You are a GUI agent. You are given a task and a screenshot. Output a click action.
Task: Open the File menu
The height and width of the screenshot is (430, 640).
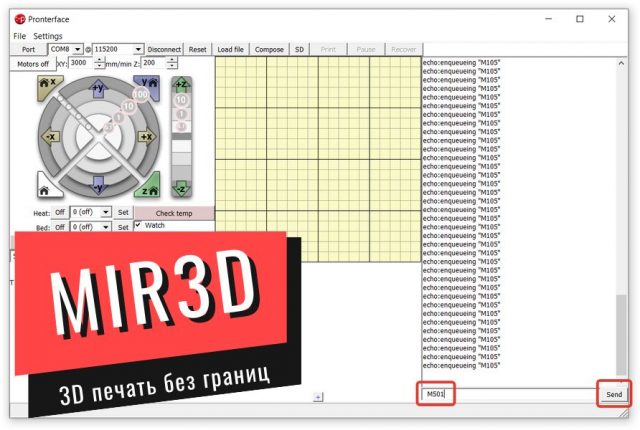[x=19, y=36]
